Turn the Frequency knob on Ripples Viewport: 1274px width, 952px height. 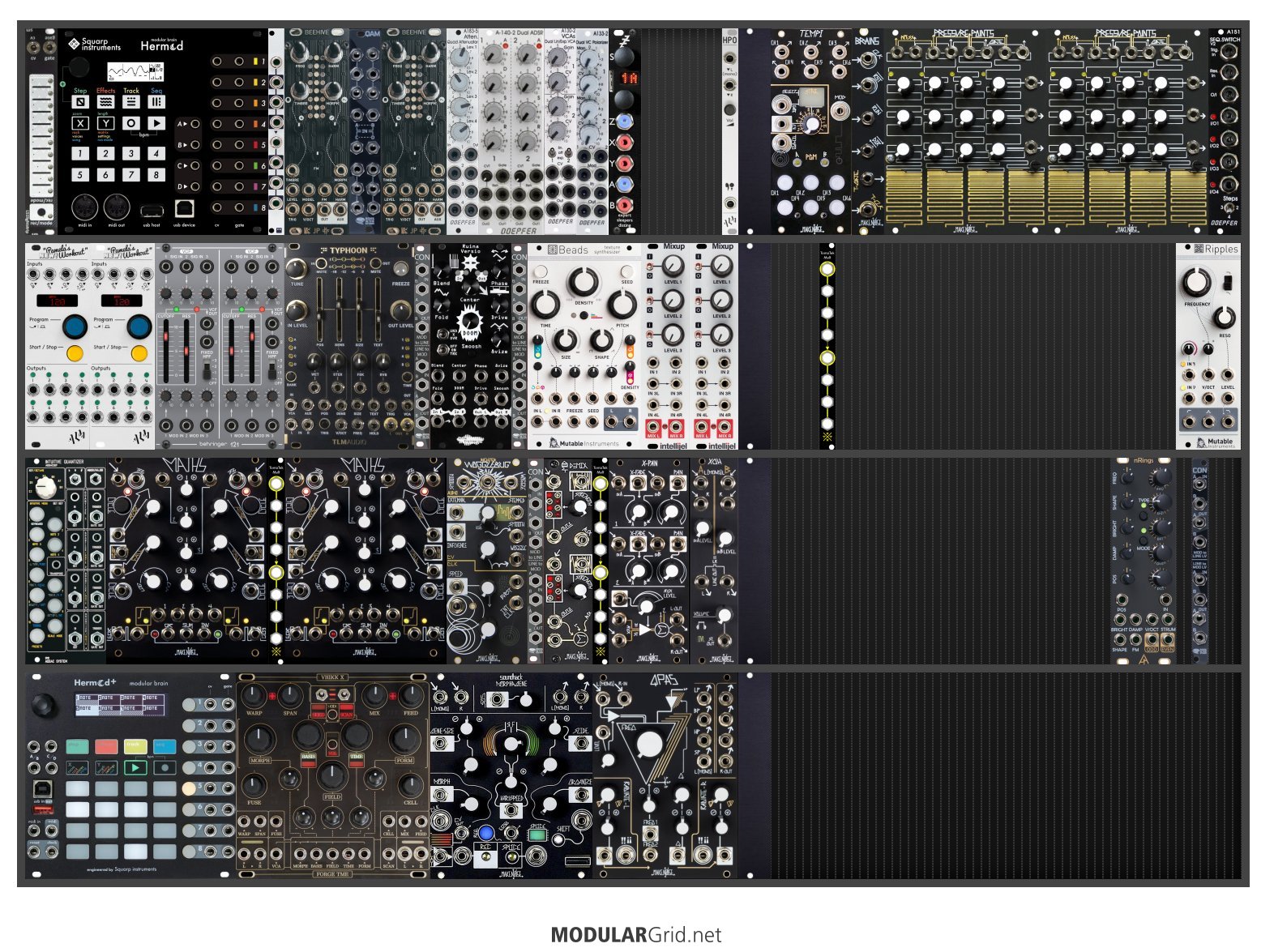[1196, 282]
